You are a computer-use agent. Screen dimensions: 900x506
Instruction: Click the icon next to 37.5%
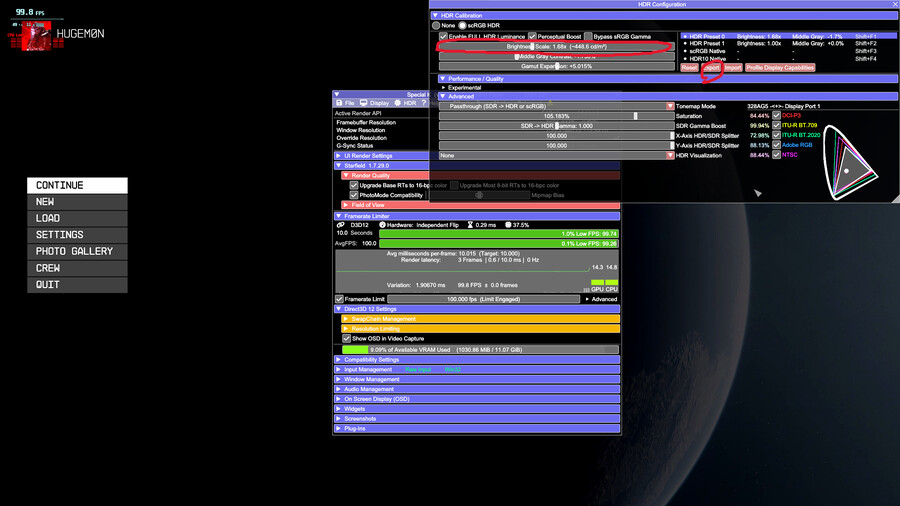(508, 225)
